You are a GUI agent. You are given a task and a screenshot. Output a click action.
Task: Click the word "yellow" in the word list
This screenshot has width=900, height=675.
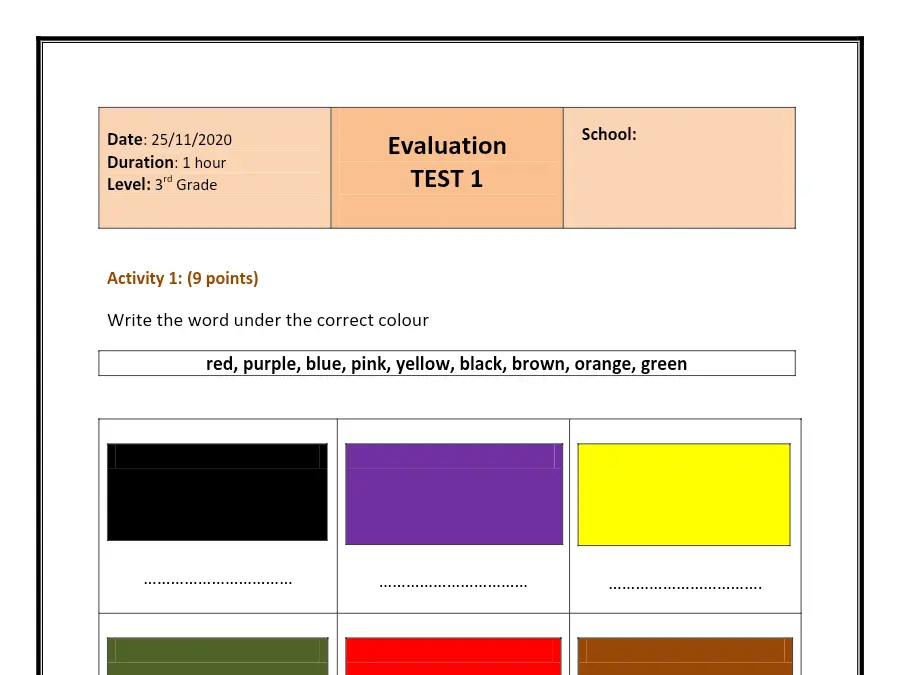(425, 364)
